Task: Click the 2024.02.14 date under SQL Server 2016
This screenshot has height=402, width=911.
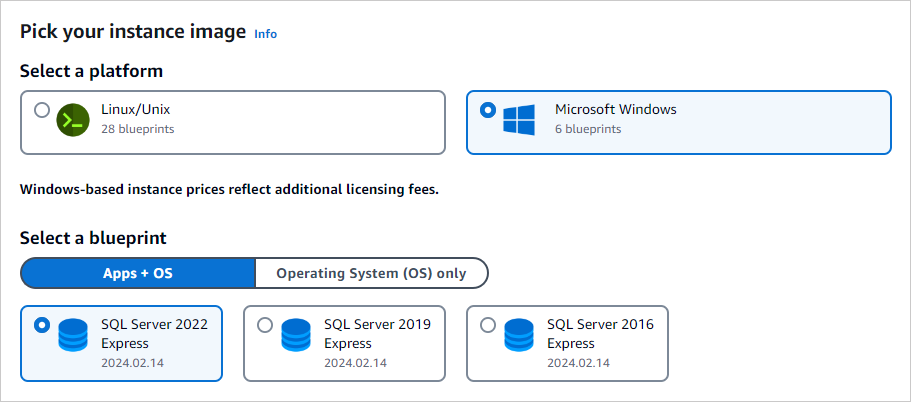Action: pos(579,363)
